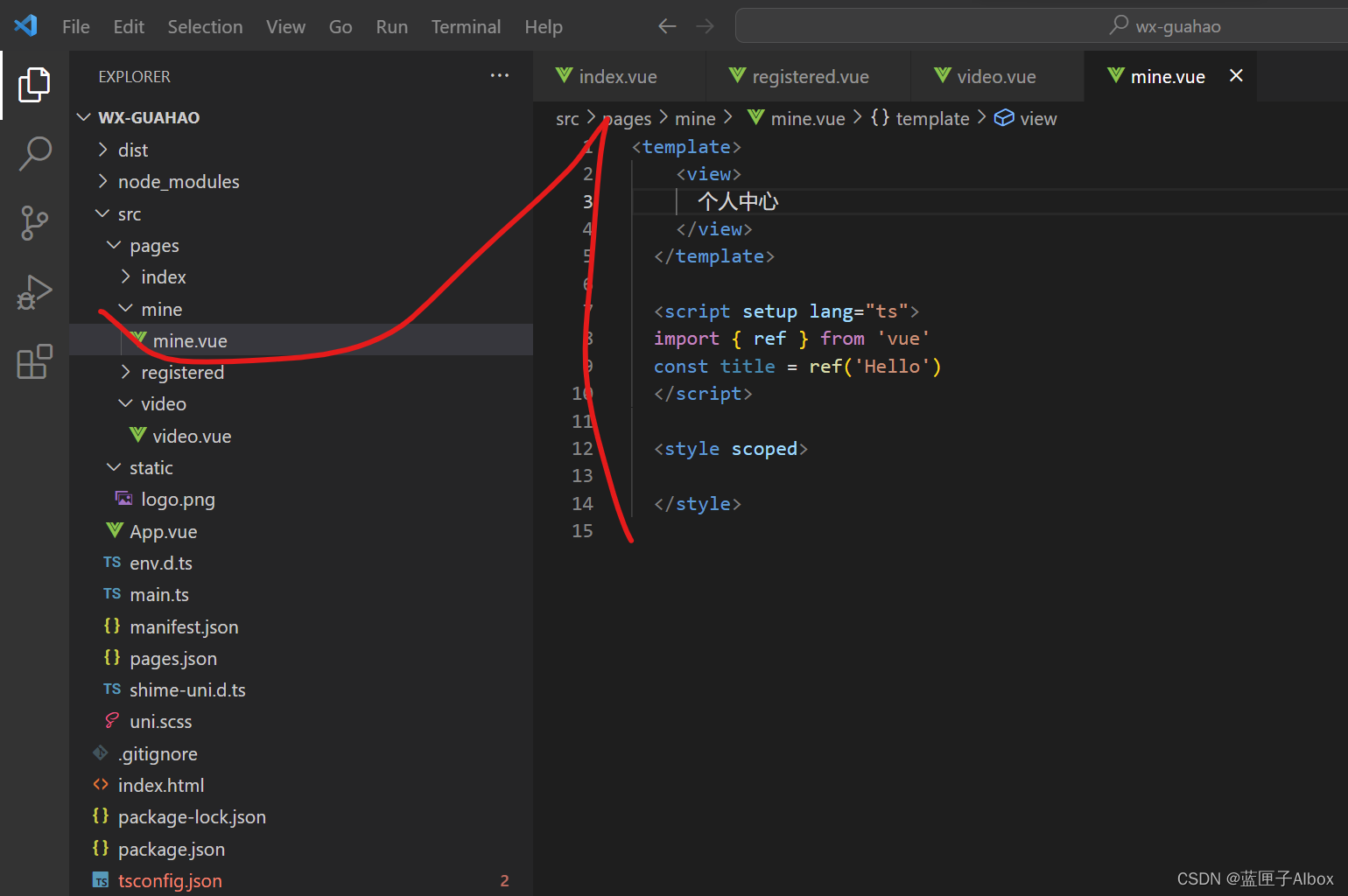The height and width of the screenshot is (896, 1348).
Task: Click the image icon beside logo.png
Action: (x=123, y=498)
